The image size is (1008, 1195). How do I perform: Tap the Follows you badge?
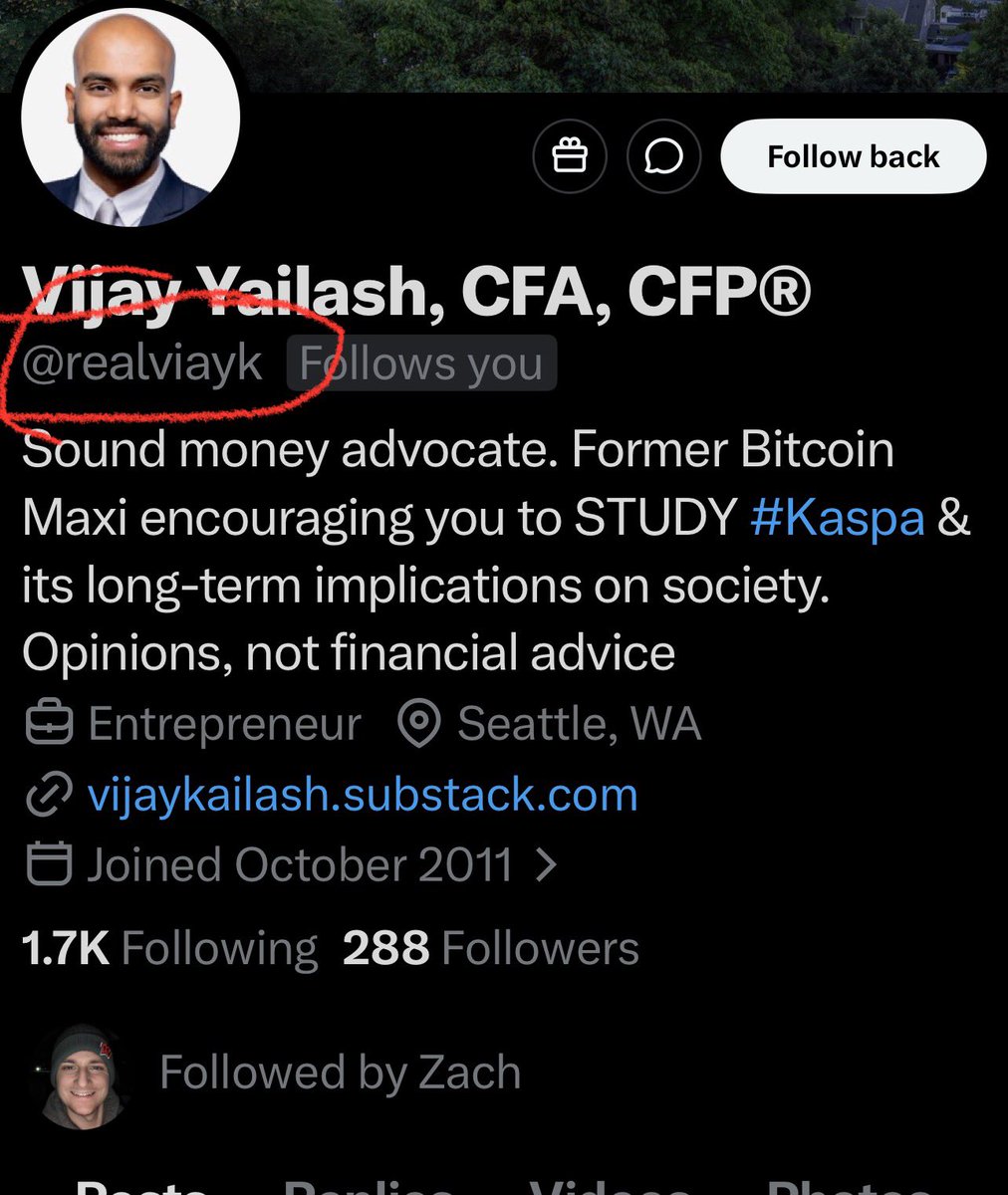[x=421, y=364]
